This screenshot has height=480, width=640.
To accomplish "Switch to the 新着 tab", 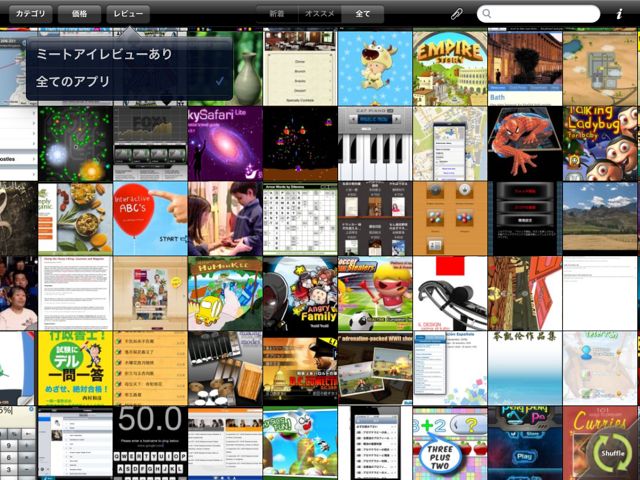I will [277, 13].
